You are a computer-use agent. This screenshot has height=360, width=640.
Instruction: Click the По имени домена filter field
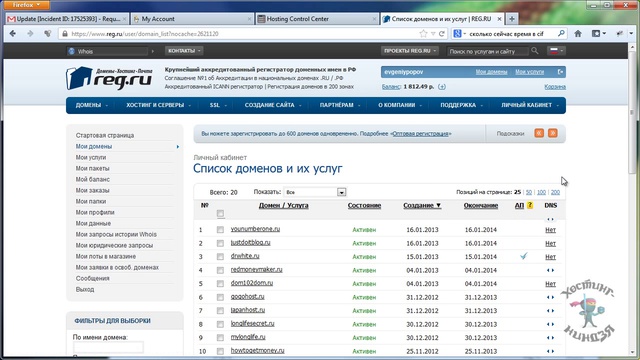[108, 347]
